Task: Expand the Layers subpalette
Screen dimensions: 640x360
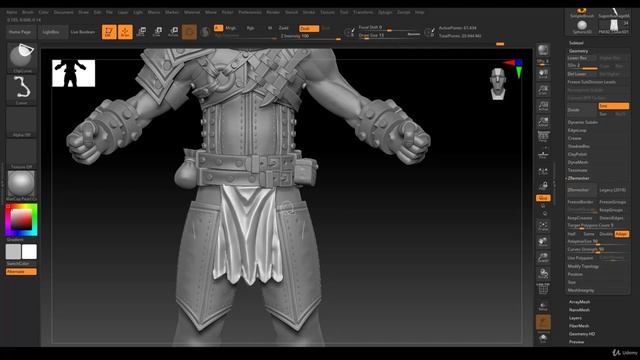Action: (x=575, y=318)
